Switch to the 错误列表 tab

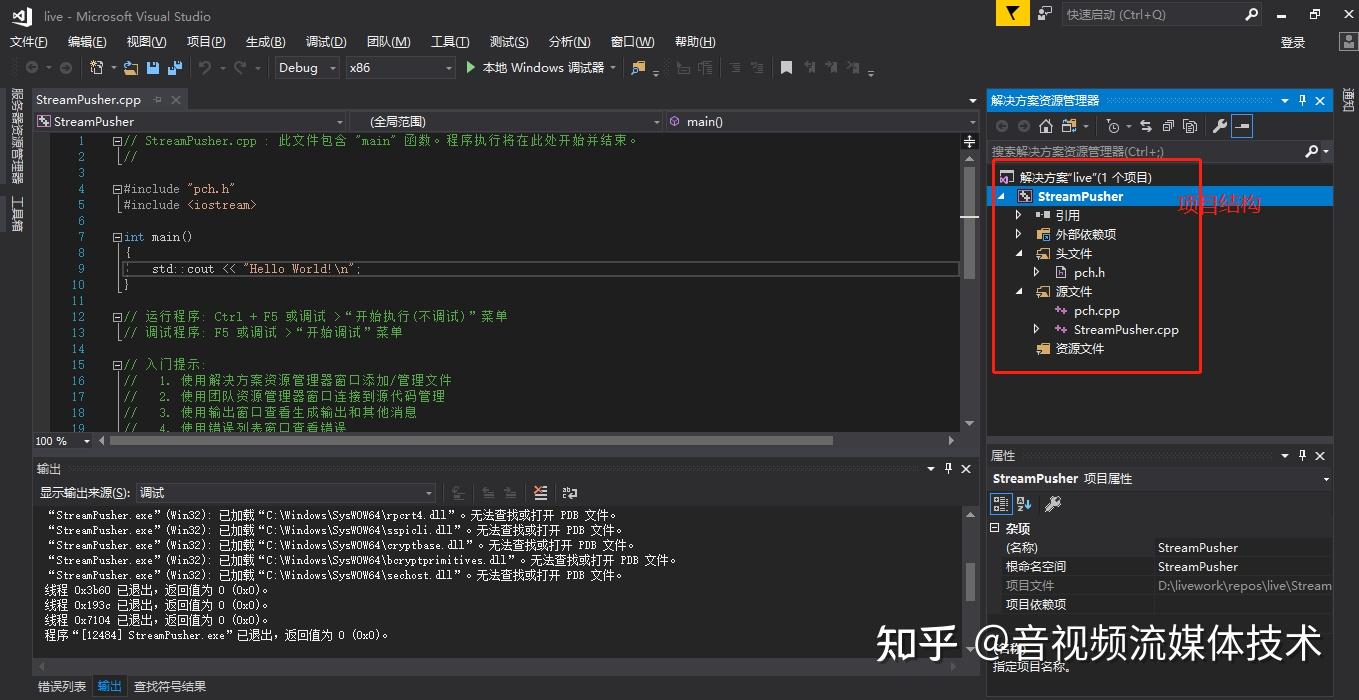(61, 686)
